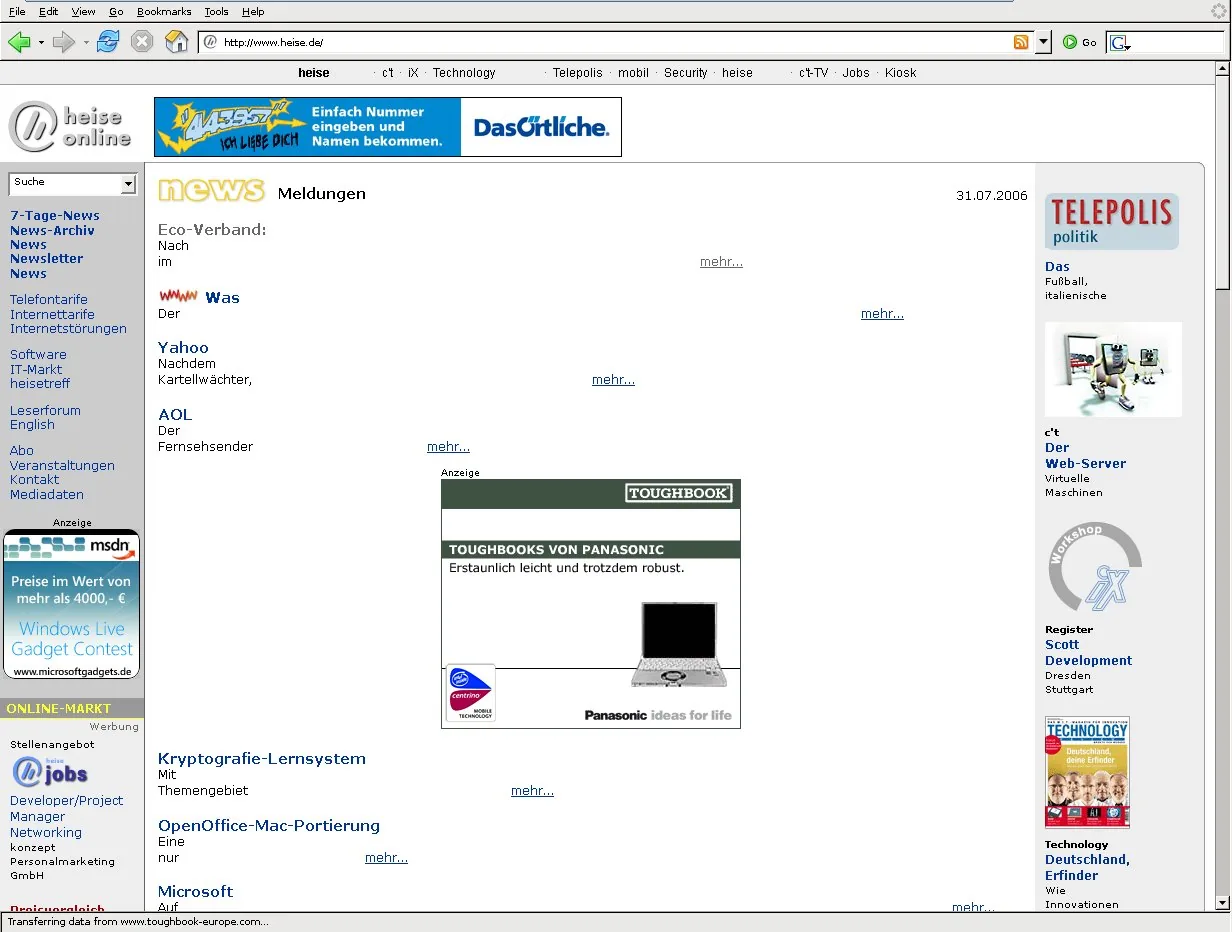The width and height of the screenshot is (1232, 932).
Task: Open the View menu
Action: tap(84, 11)
